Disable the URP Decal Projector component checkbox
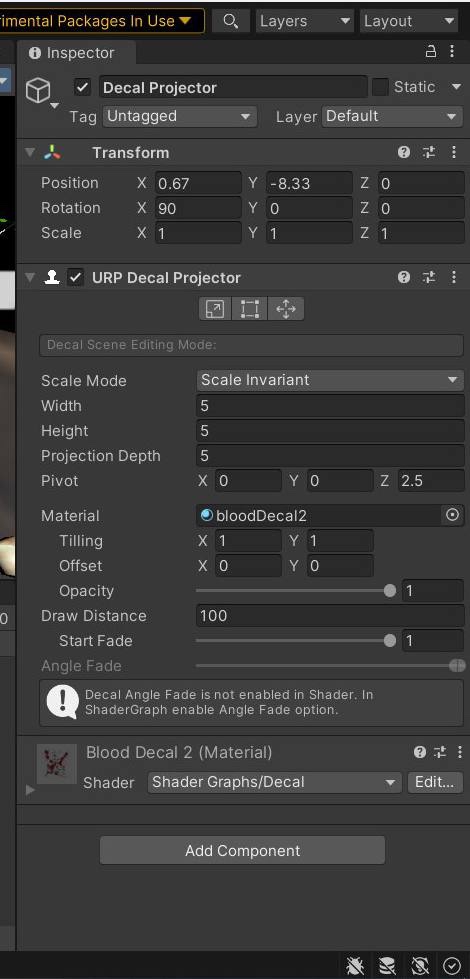470x979 pixels. click(76, 277)
